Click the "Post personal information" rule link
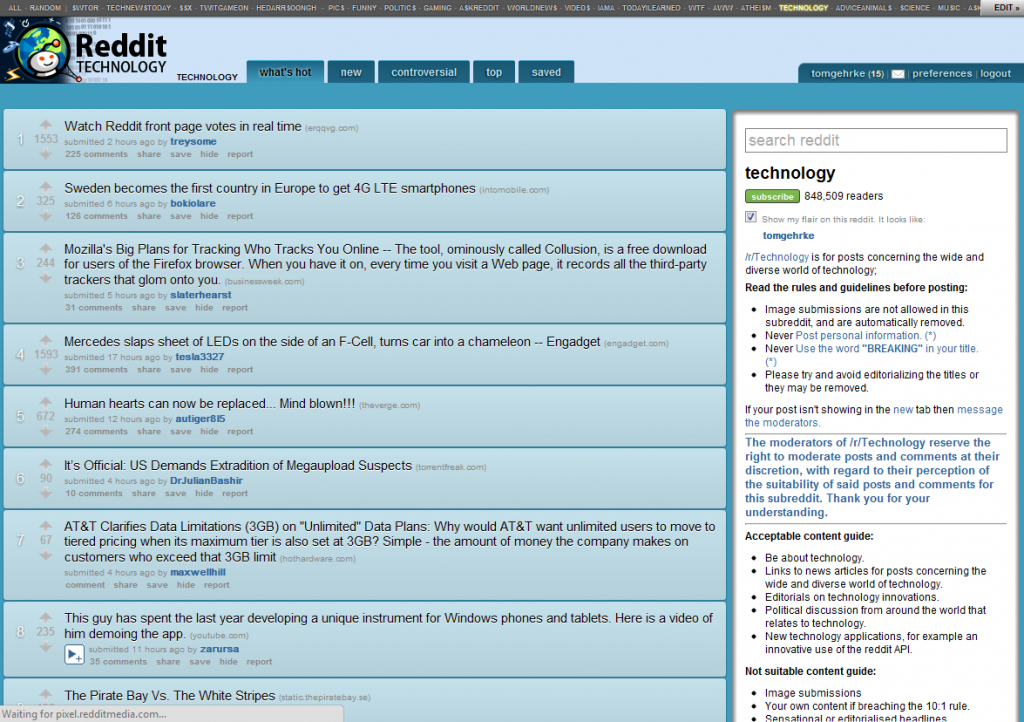 [858, 336]
